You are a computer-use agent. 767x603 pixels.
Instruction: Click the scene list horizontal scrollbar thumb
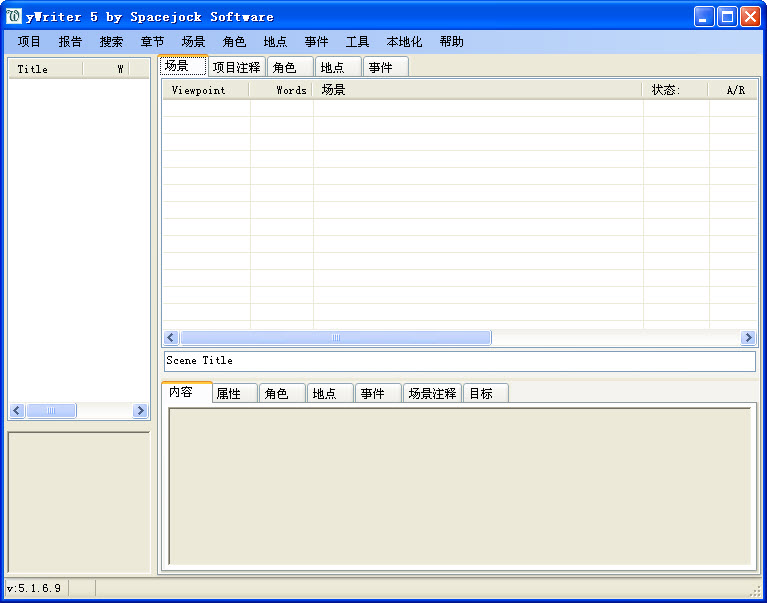[335, 338]
